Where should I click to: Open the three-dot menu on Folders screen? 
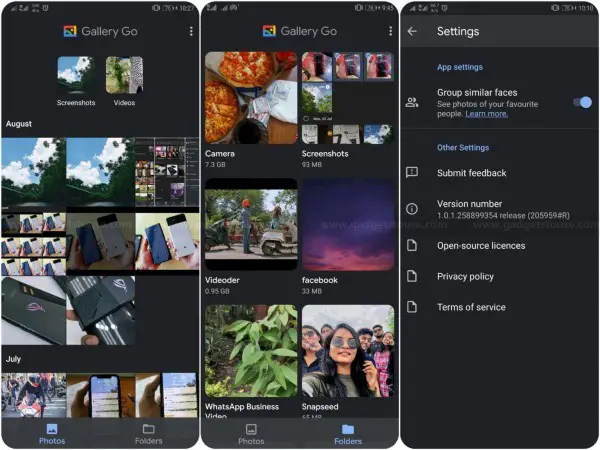click(390, 31)
